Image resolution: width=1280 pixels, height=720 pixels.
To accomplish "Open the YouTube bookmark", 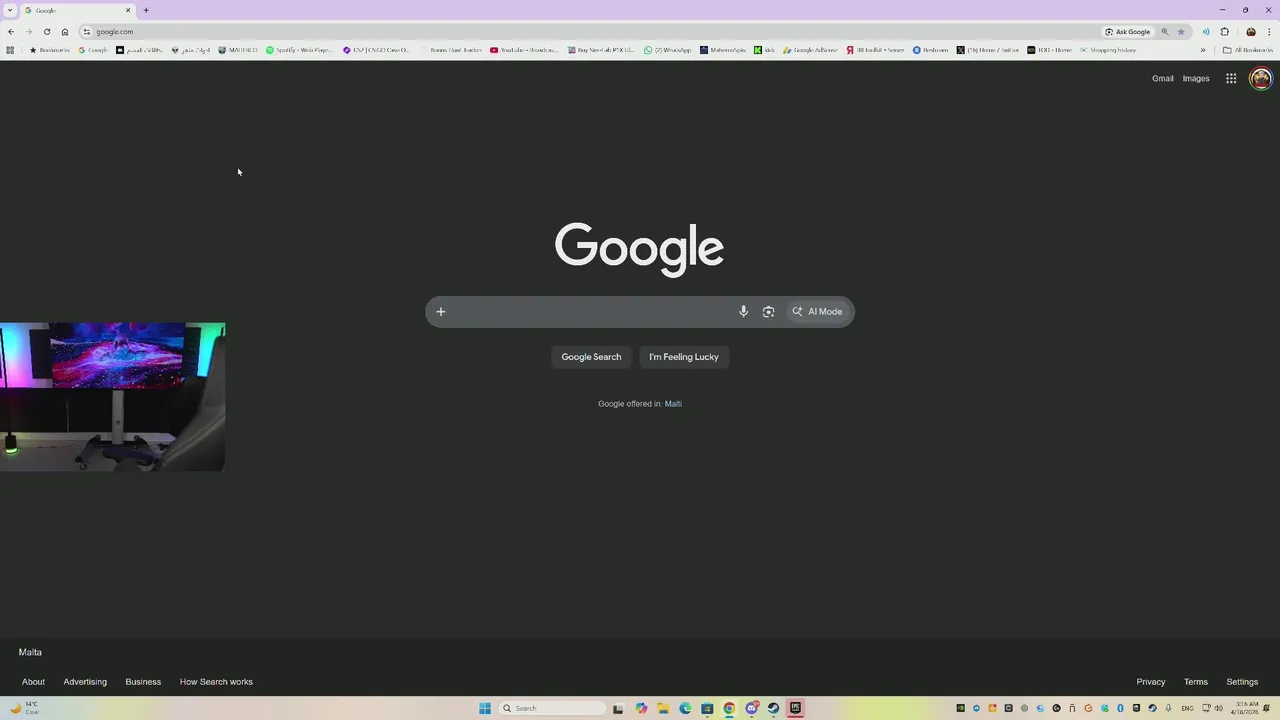I will point(523,50).
